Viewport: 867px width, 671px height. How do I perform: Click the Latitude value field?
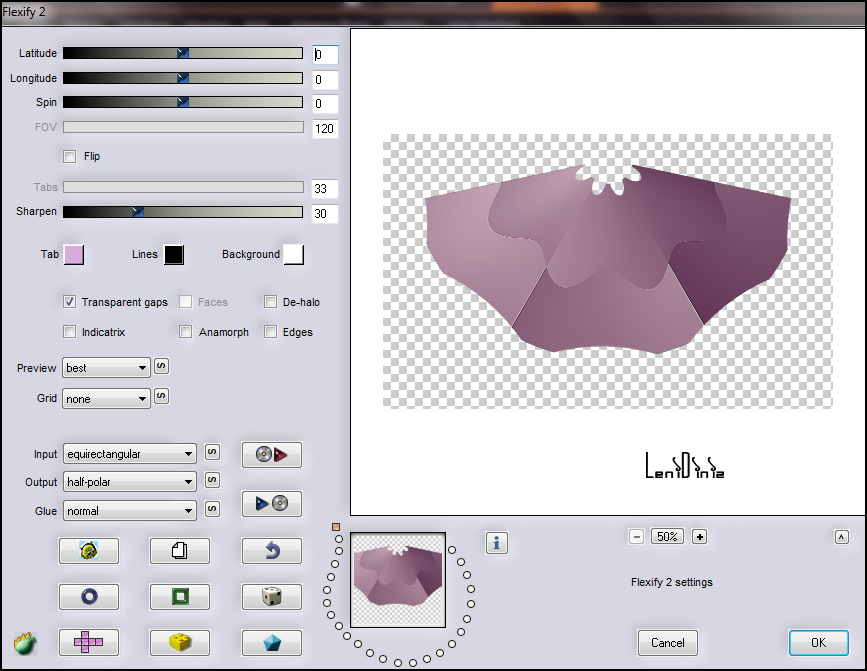tap(325, 54)
